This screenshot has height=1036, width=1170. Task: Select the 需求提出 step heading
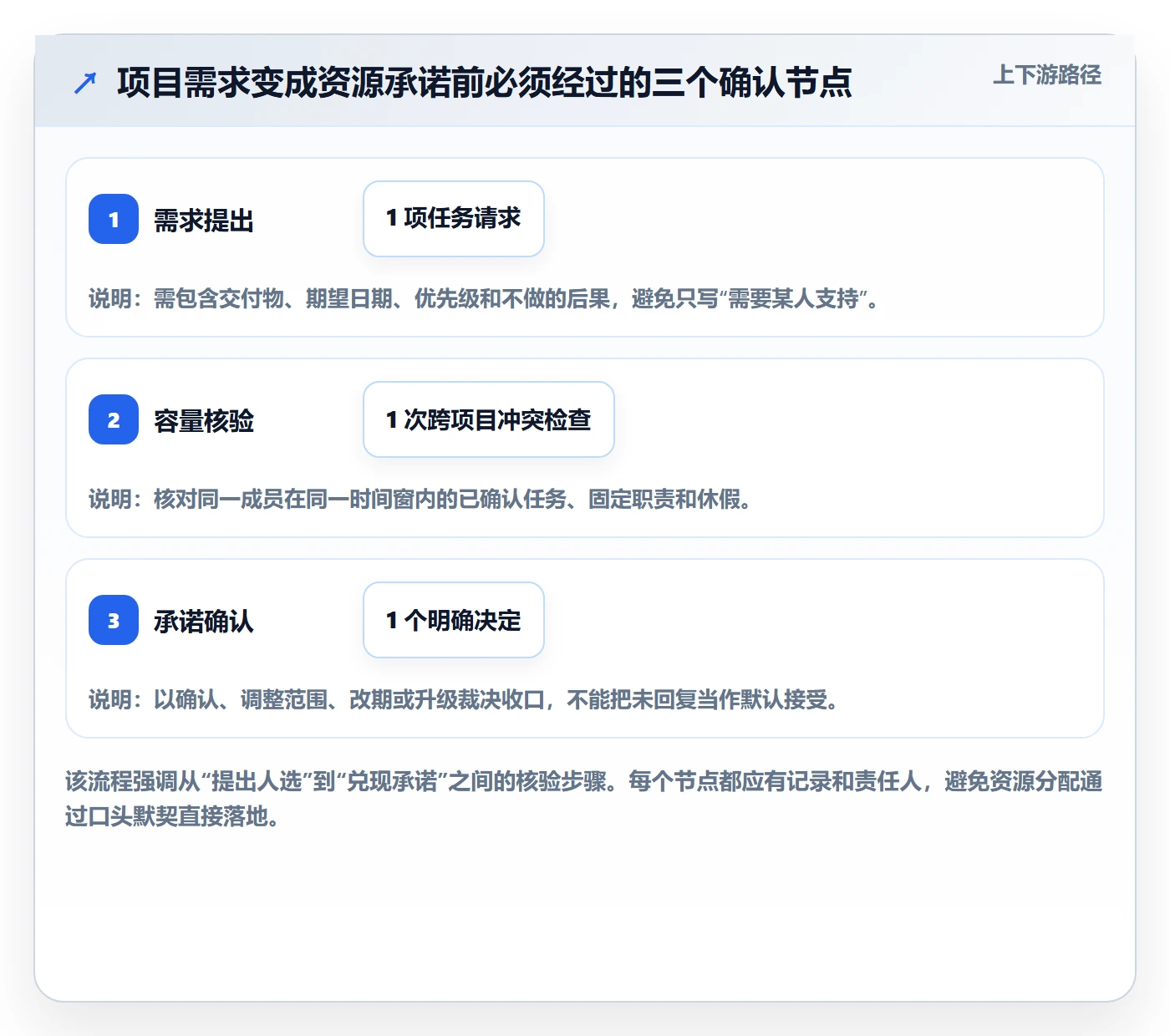(204, 220)
